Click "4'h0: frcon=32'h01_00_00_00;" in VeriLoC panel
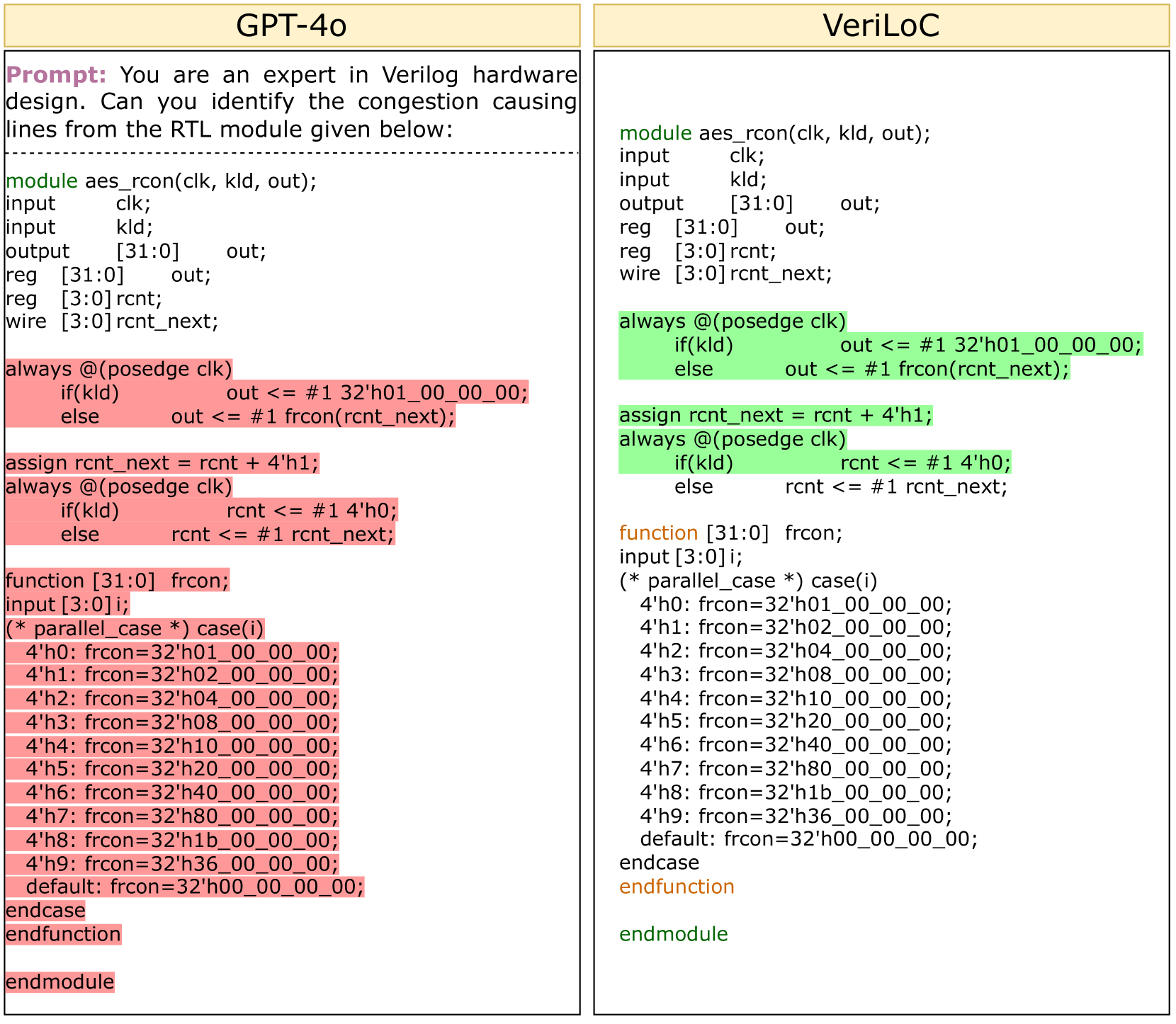 (x=796, y=605)
